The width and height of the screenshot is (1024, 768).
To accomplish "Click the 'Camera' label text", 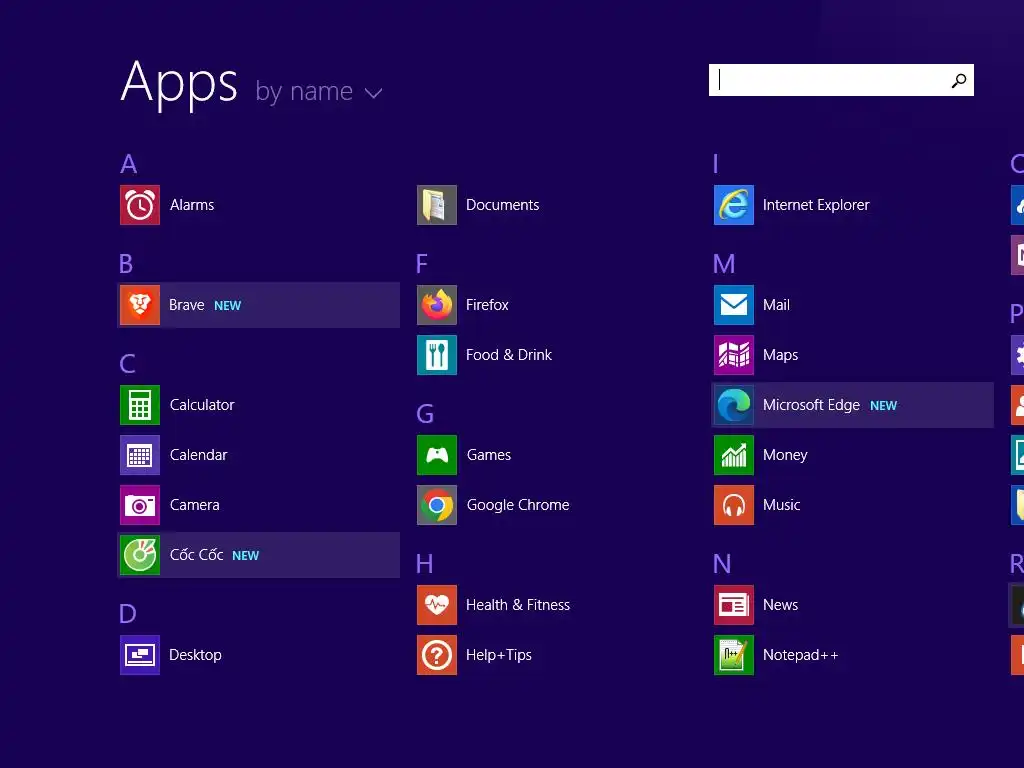I will pyautogui.click(x=195, y=505).
